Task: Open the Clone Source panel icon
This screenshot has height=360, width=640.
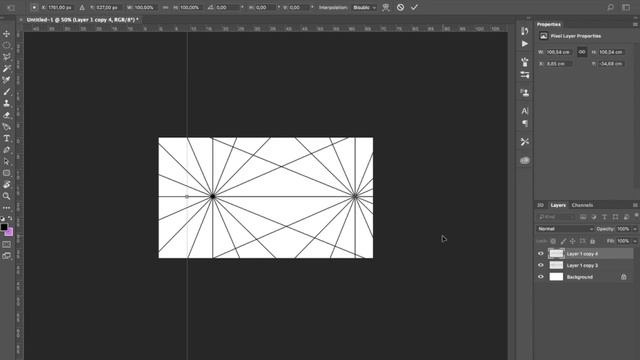Action: coord(524,93)
